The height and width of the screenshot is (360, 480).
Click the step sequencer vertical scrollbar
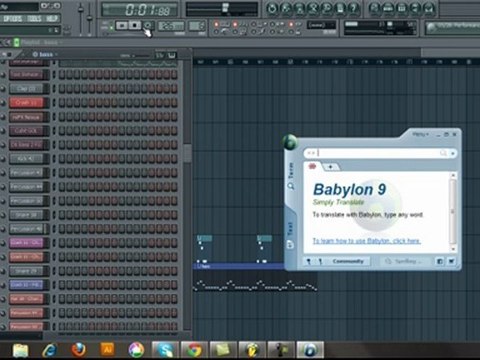coord(187,153)
